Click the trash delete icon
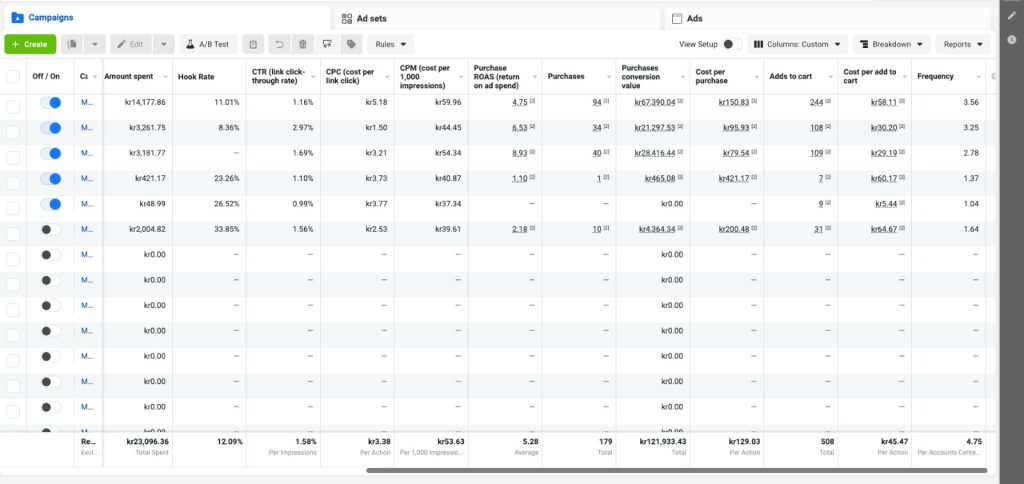The image size is (1024, 484). pyautogui.click(x=302, y=44)
